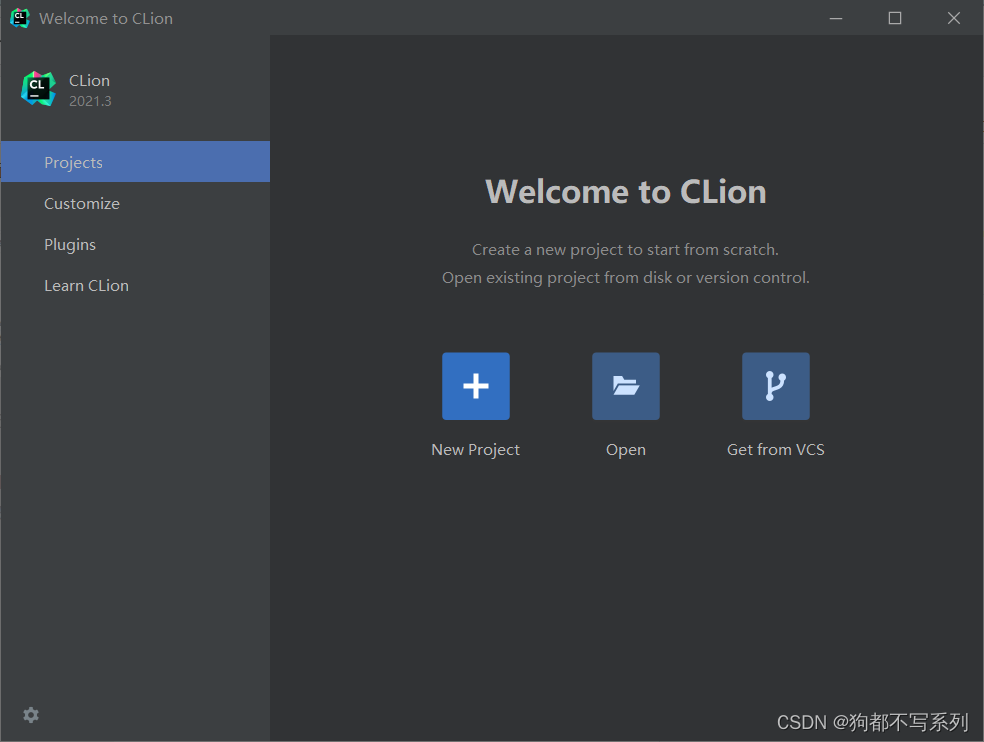Click the CLion name in the sidebar
Image resolution: width=984 pixels, height=742 pixels.
[x=89, y=81]
